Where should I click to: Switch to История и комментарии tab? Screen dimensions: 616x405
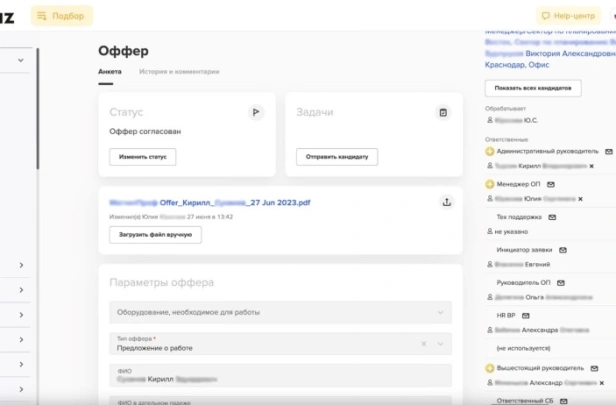179,72
